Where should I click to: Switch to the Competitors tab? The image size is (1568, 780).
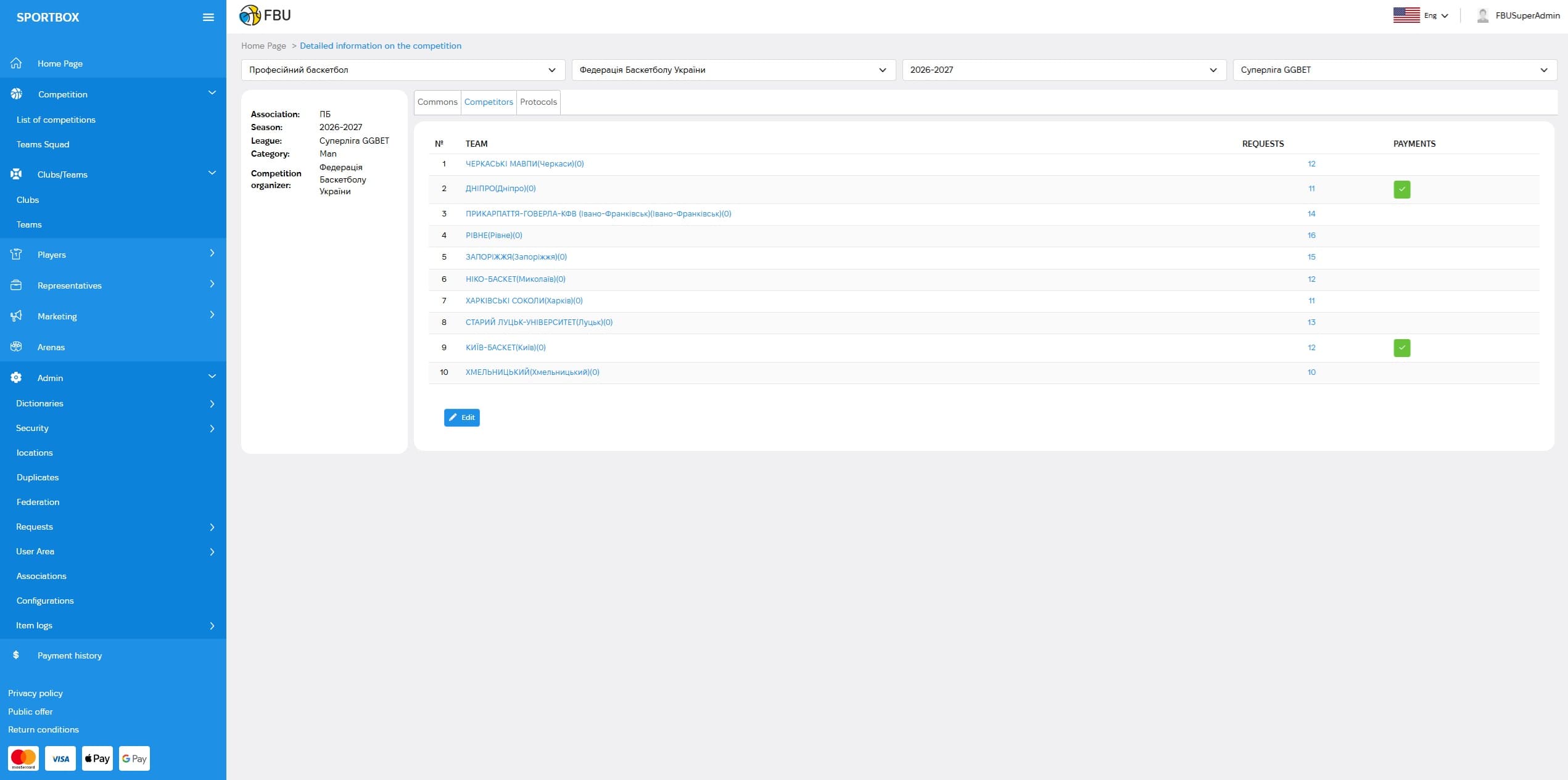[x=489, y=102]
